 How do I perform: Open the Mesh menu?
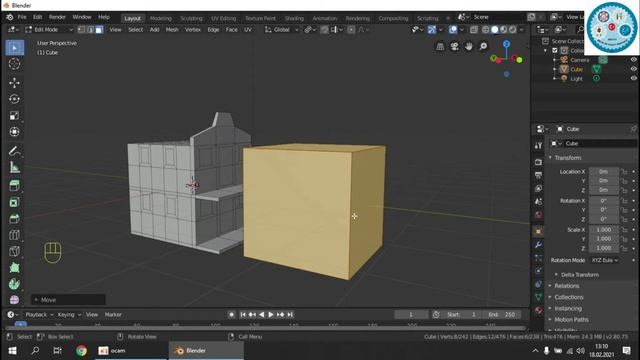click(x=172, y=29)
